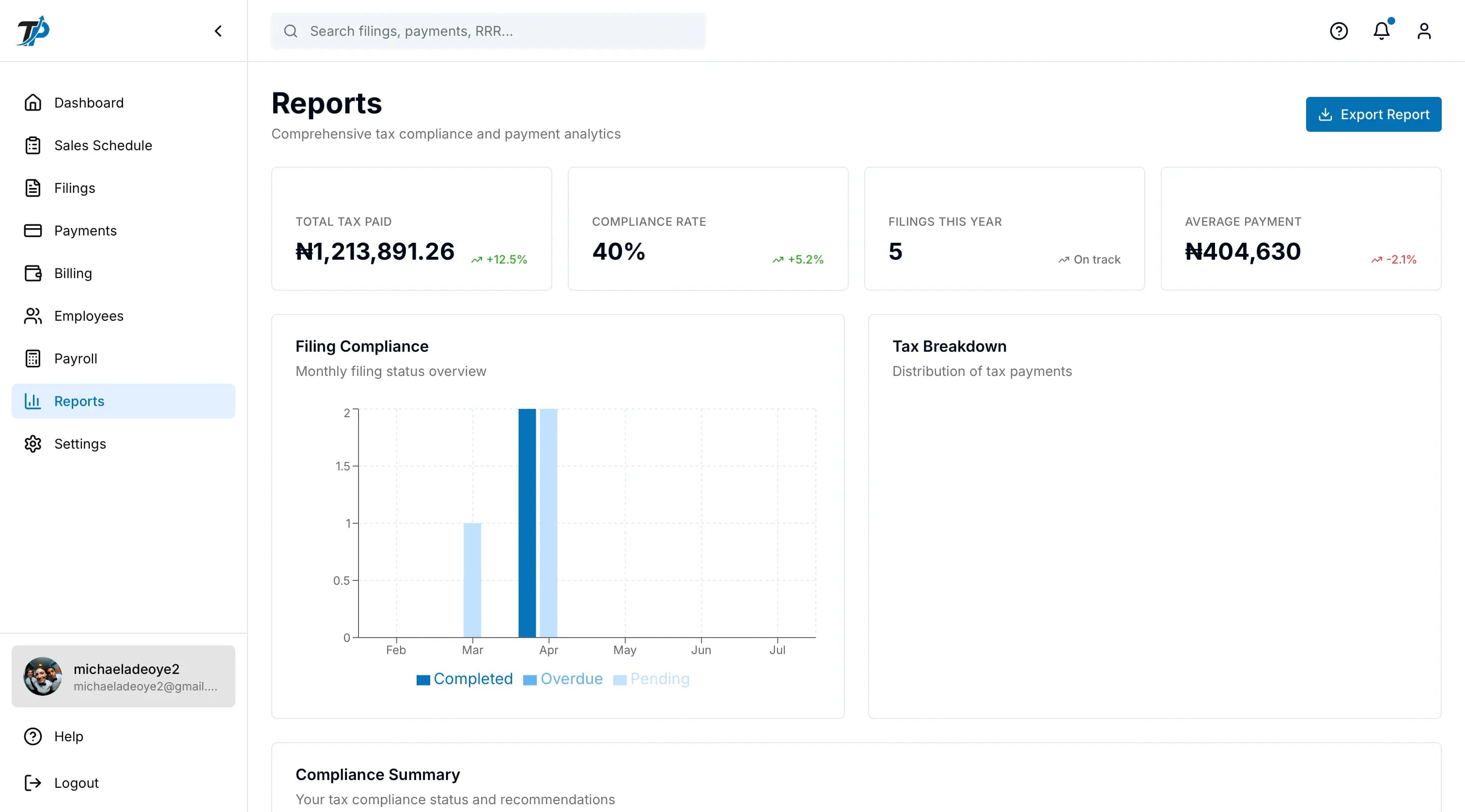Open the notifications bell

tap(1381, 31)
